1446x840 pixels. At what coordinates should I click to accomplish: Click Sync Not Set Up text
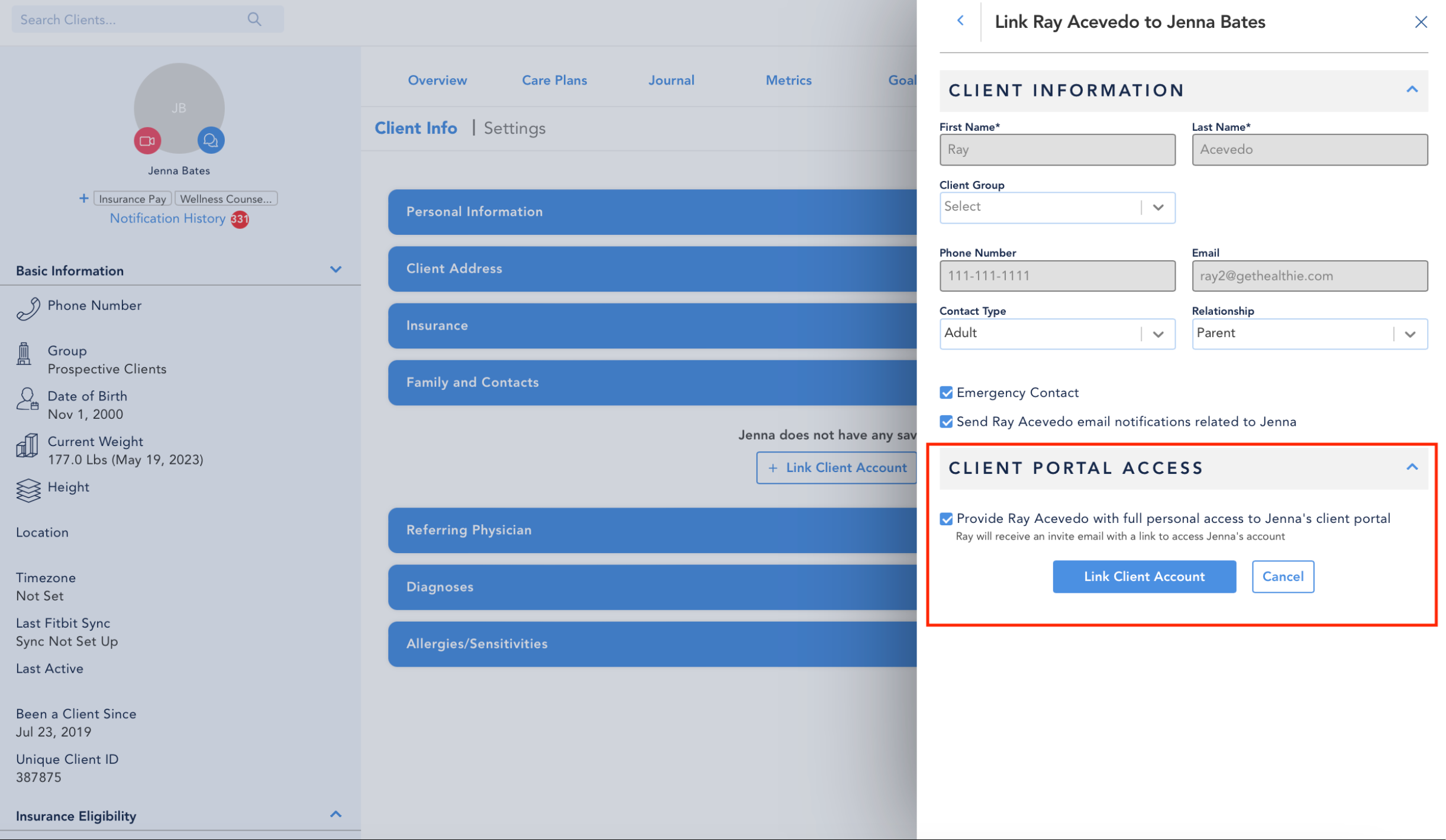(67, 642)
